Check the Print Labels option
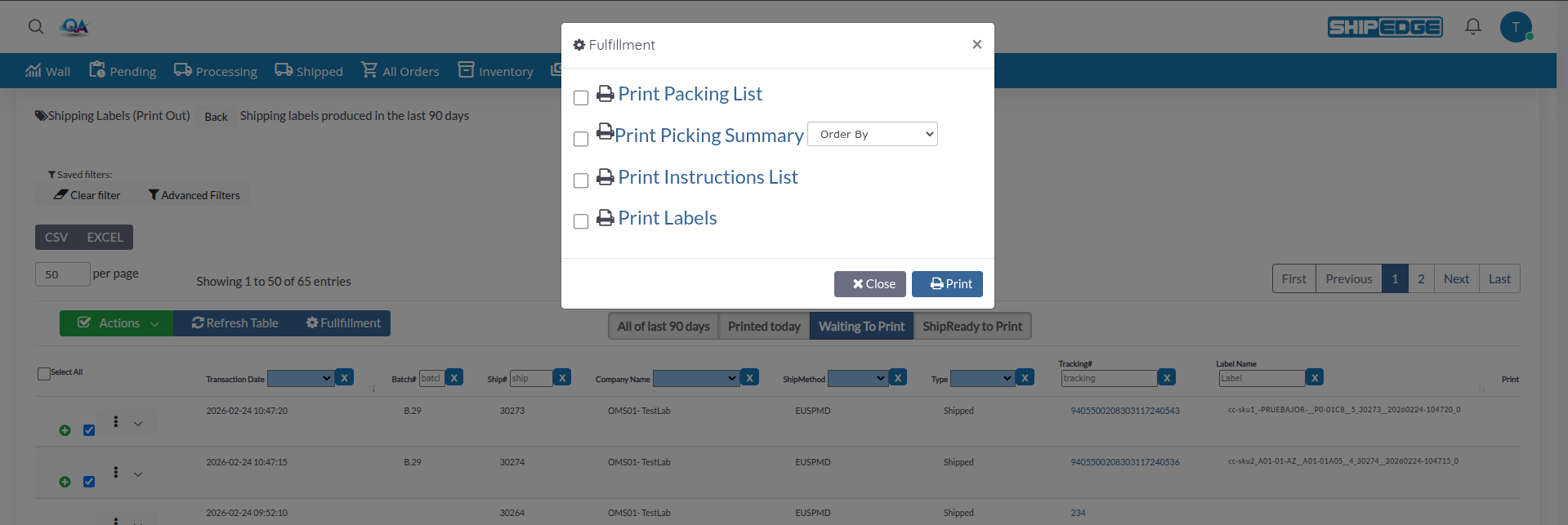The image size is (1568, 525). [x=581, y=221]
